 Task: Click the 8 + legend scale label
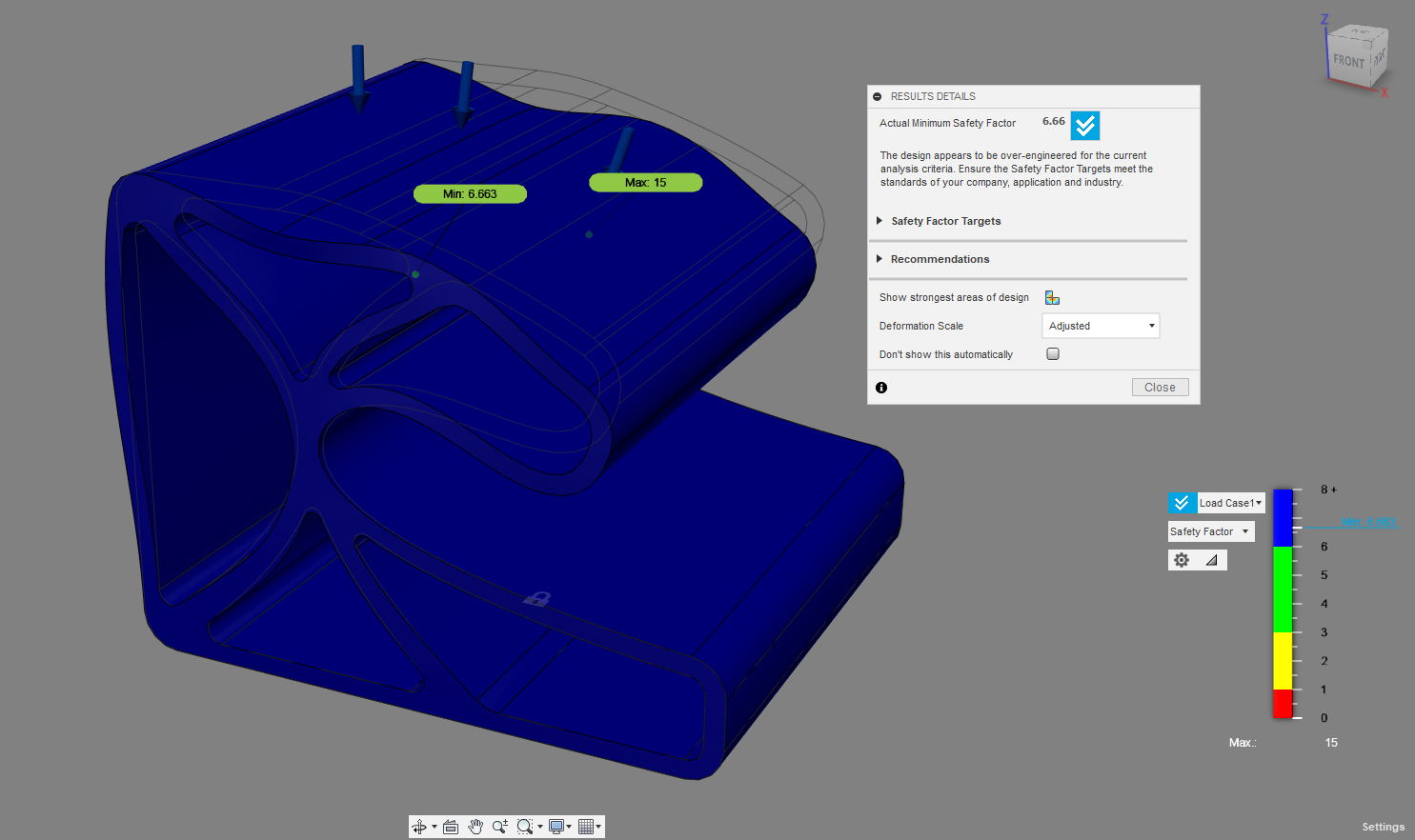[1328, 490]
